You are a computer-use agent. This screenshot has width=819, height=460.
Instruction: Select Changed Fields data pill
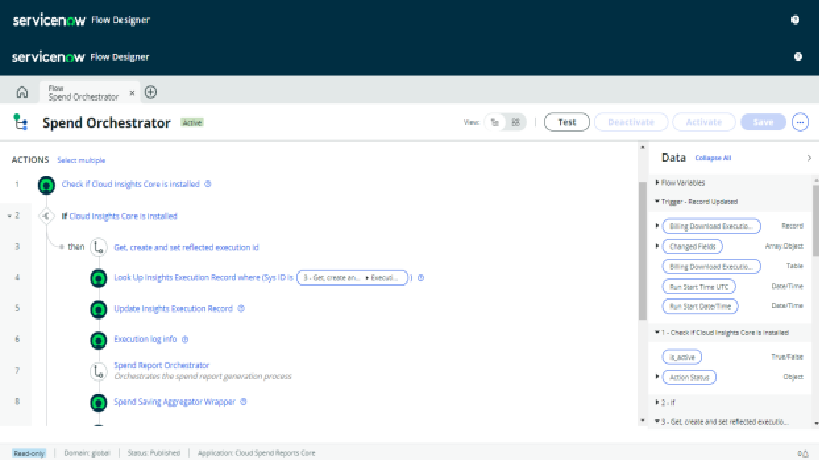point(693,246)
